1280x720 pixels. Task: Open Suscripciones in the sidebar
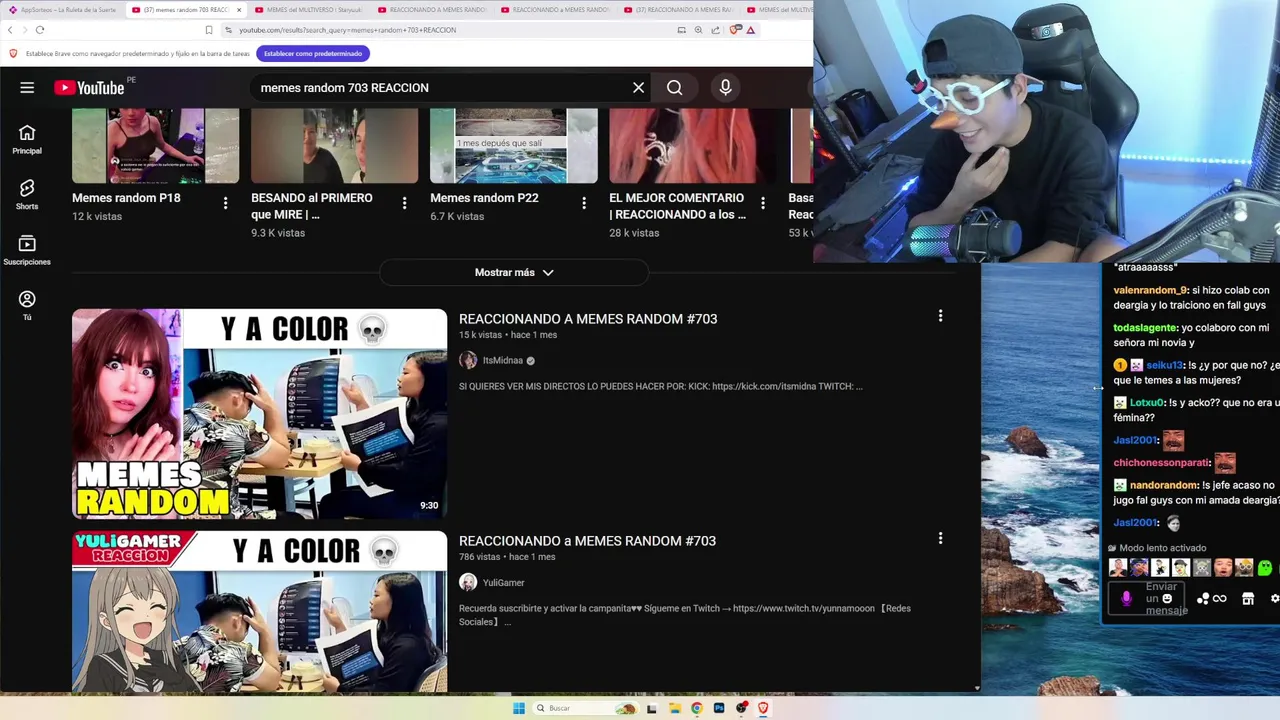[x=27, y=250]
